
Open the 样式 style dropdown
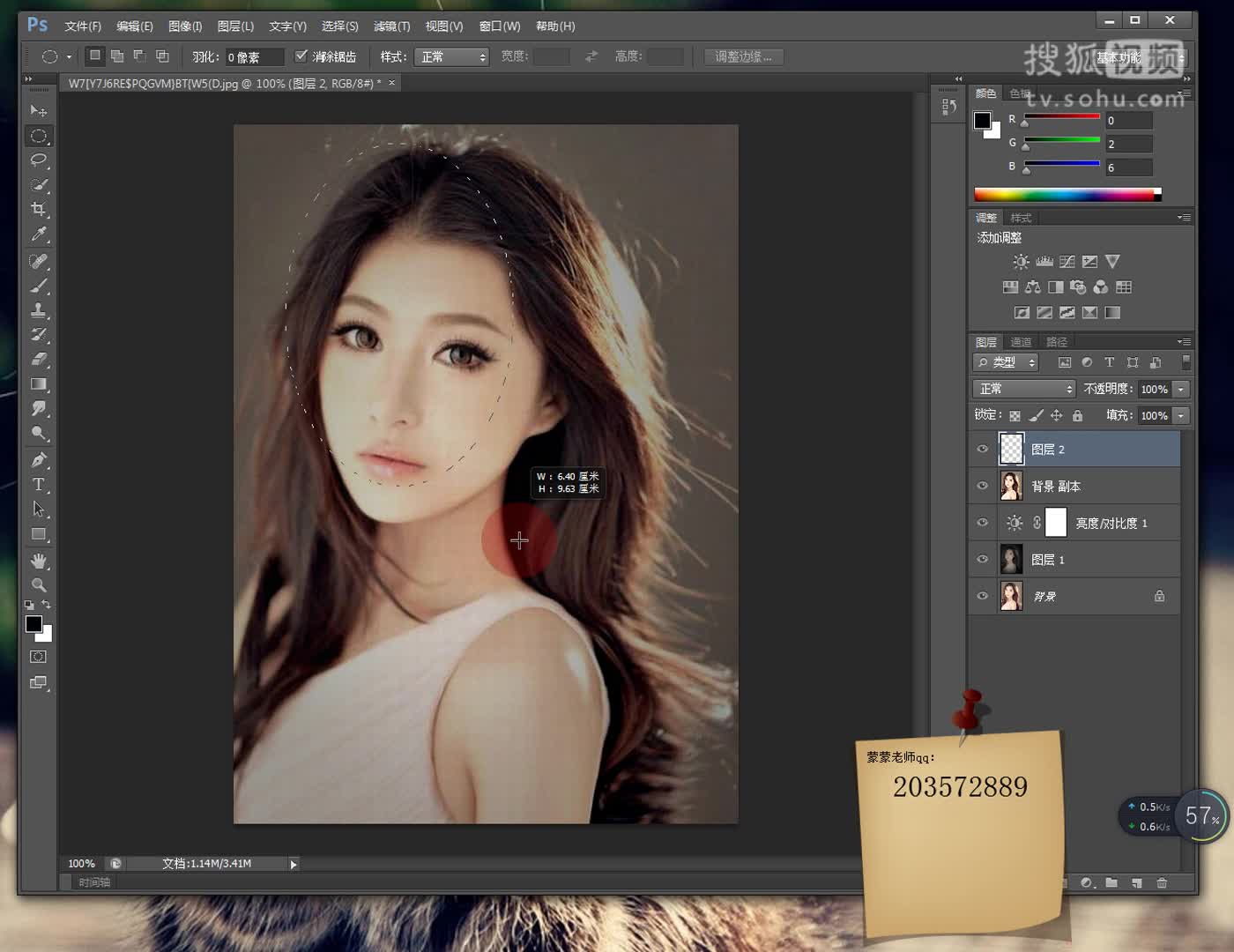point(452,57)
